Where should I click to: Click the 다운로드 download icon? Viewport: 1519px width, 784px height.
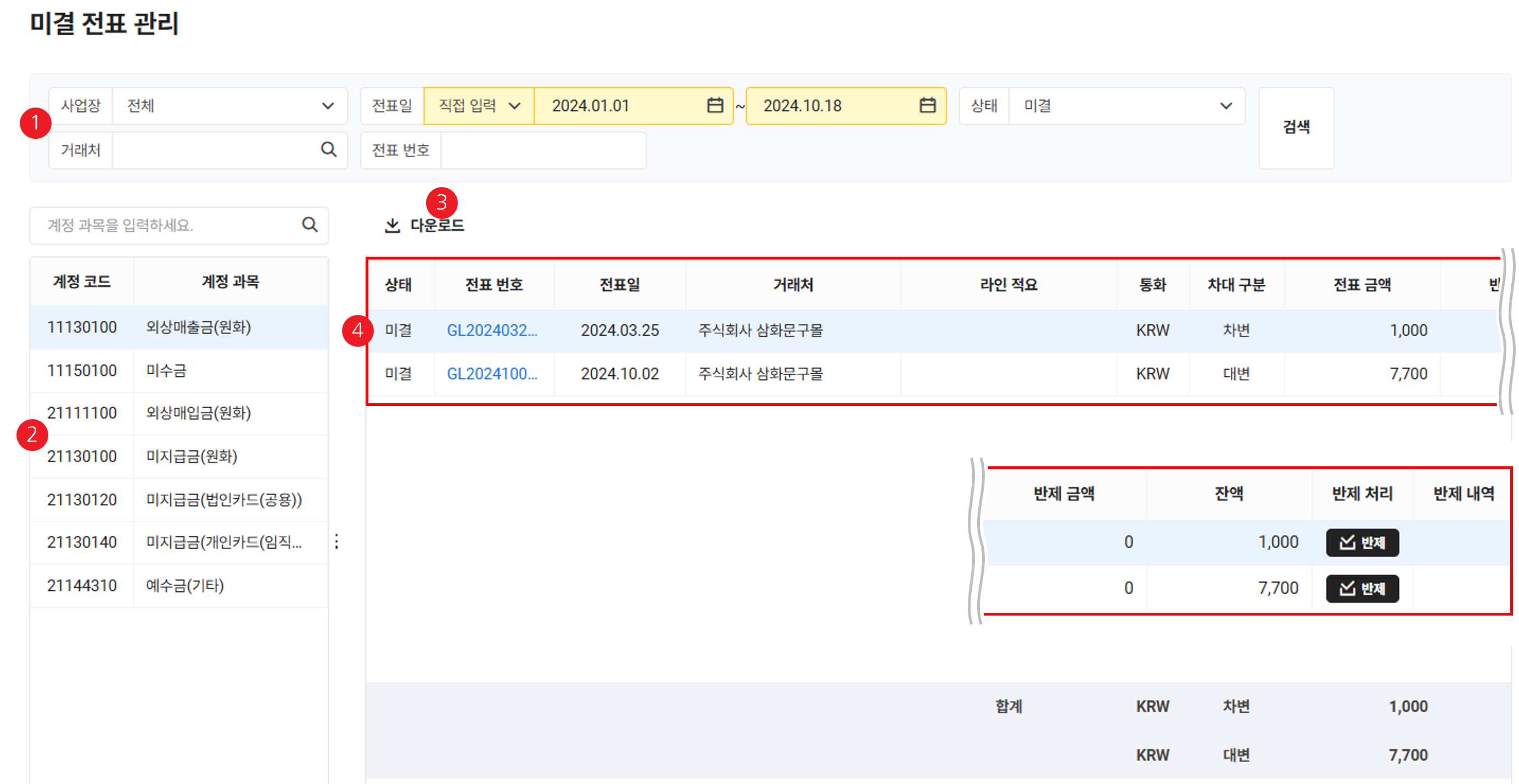coord(392,225)
